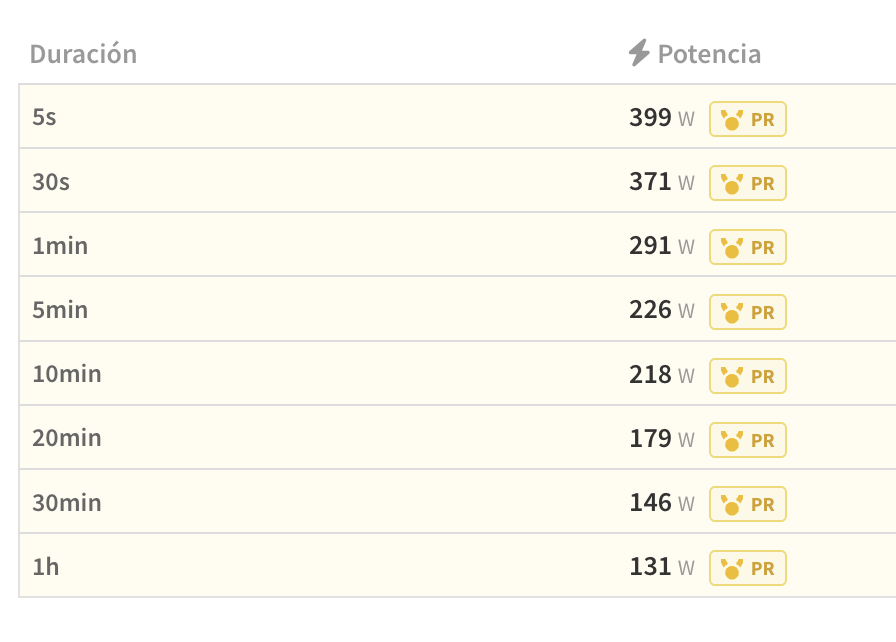The image size is (896, 642).
Task: Click the PR badge for 1h power
Action: tap(748, 568)
